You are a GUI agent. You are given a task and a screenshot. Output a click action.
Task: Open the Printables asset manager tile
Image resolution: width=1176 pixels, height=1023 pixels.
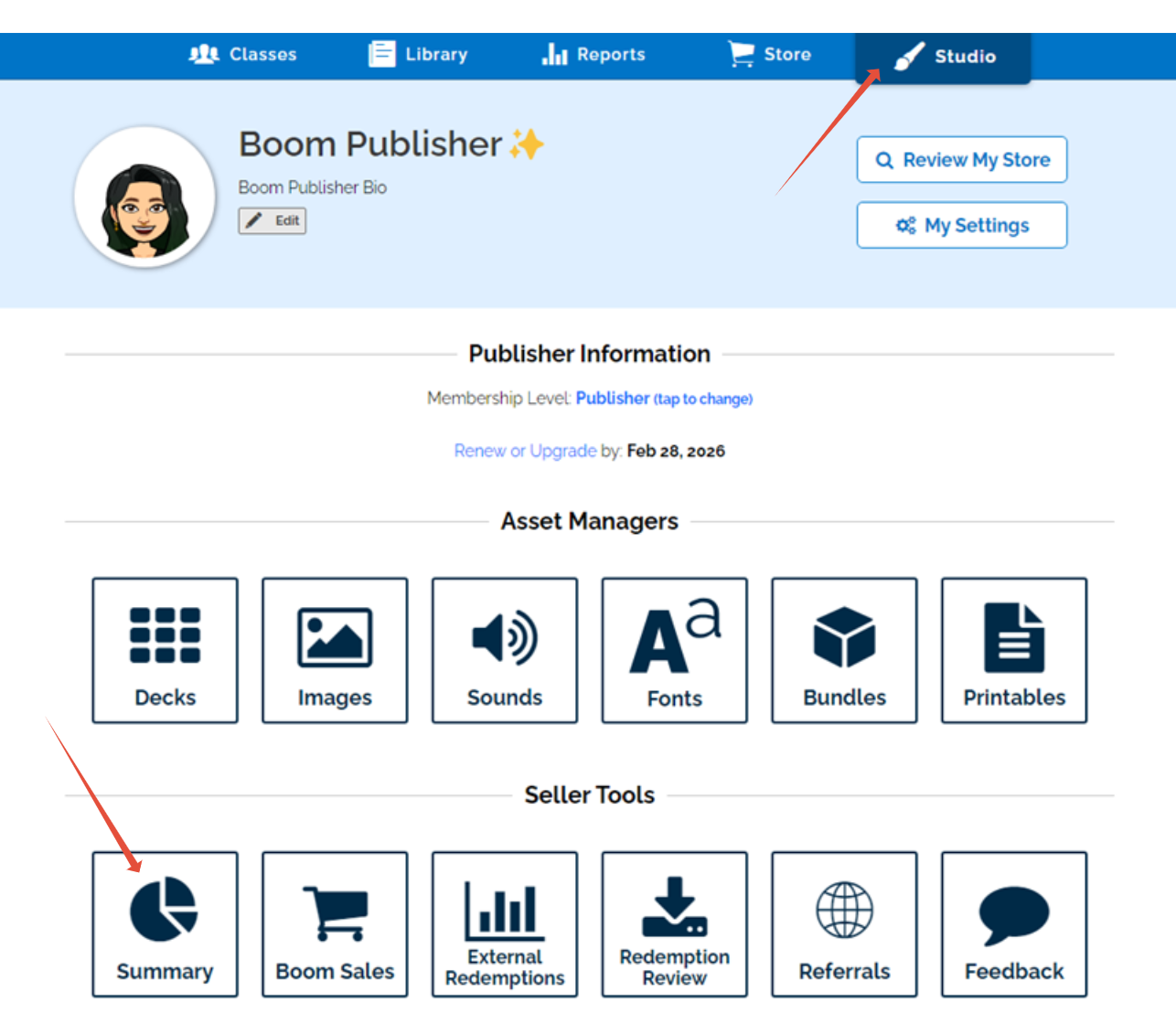click(1014, 650)
